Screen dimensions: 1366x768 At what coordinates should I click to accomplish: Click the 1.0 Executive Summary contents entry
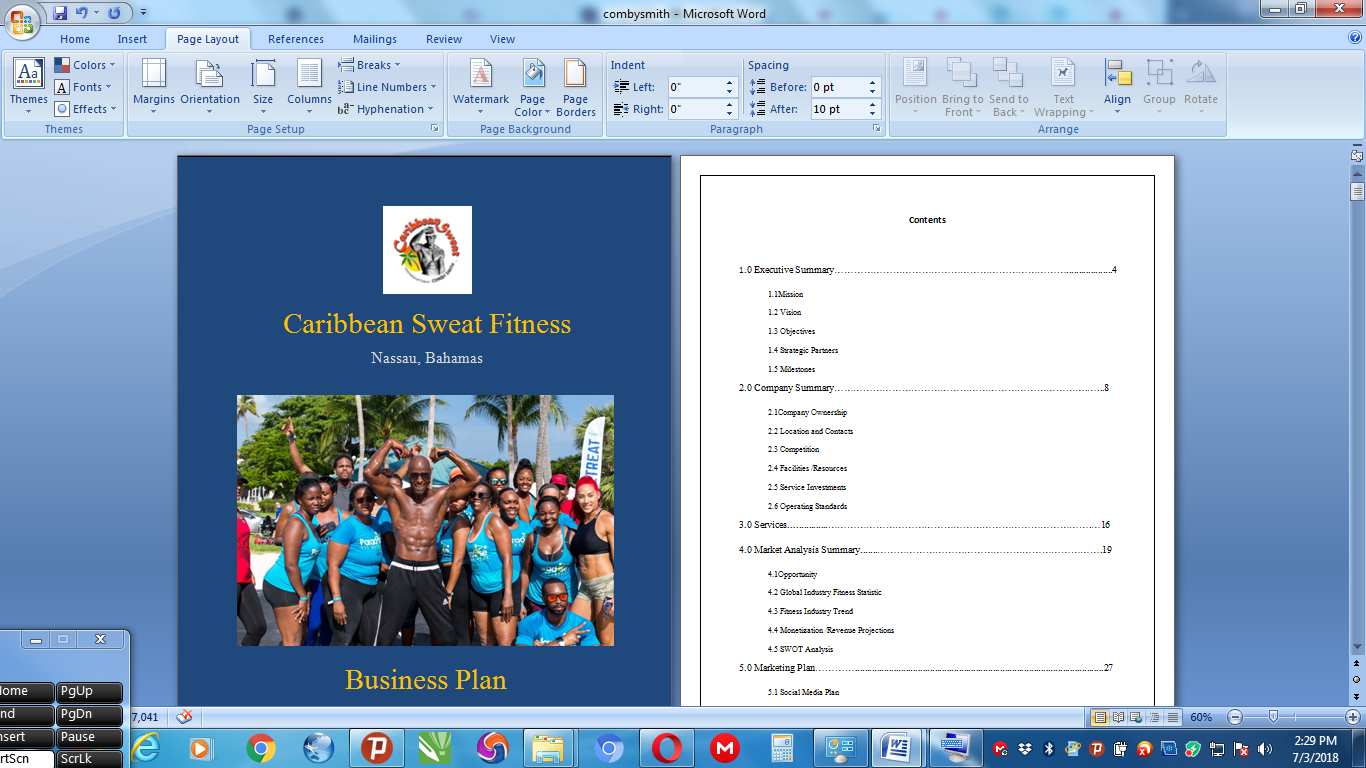(927, 270)
